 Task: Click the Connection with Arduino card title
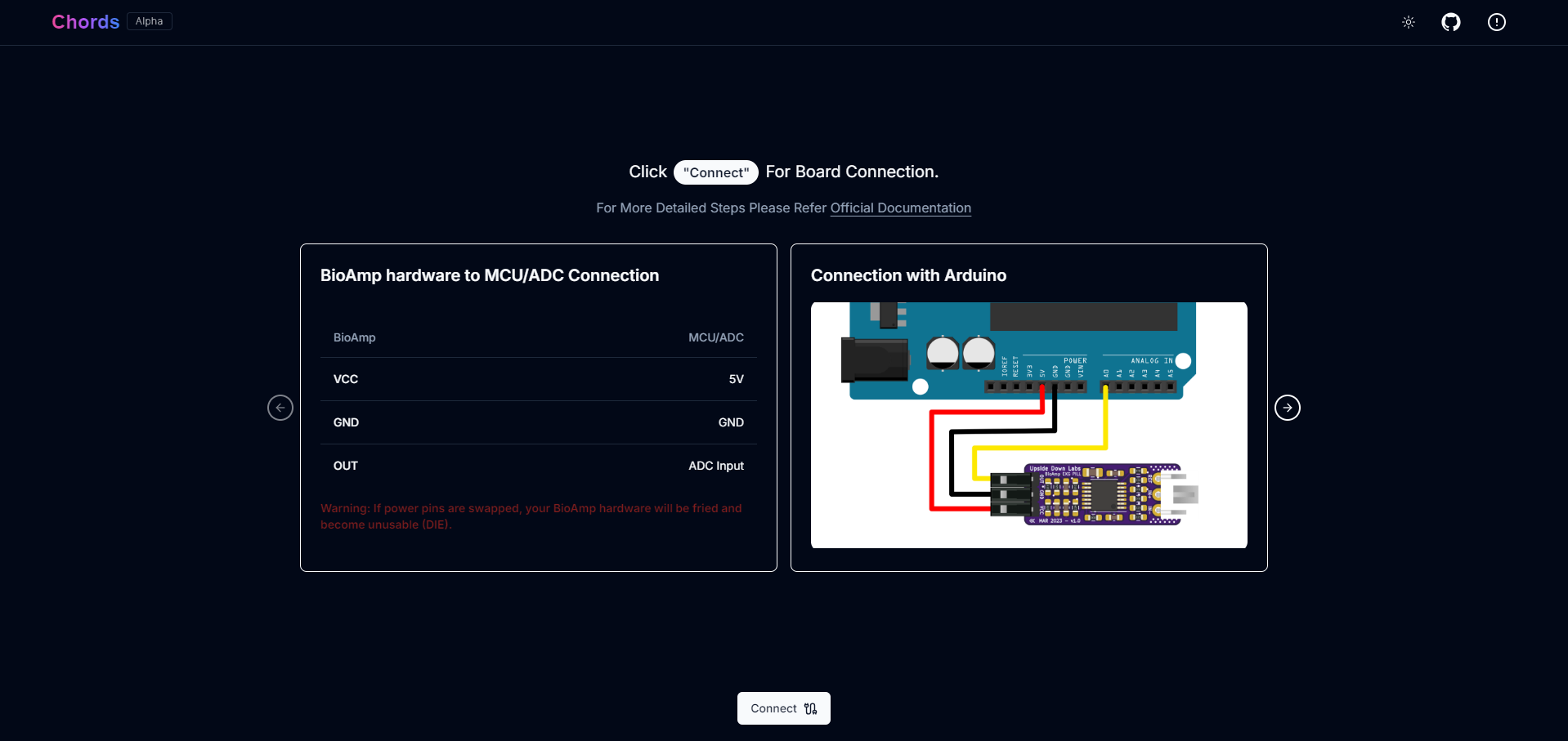pos(908,275)
